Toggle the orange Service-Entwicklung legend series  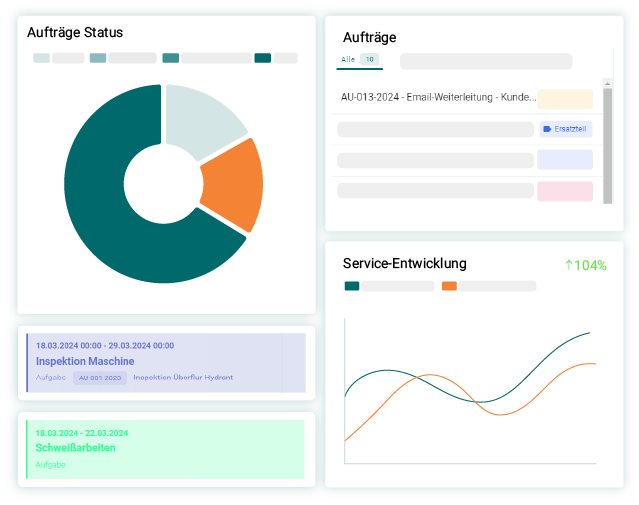449,286
